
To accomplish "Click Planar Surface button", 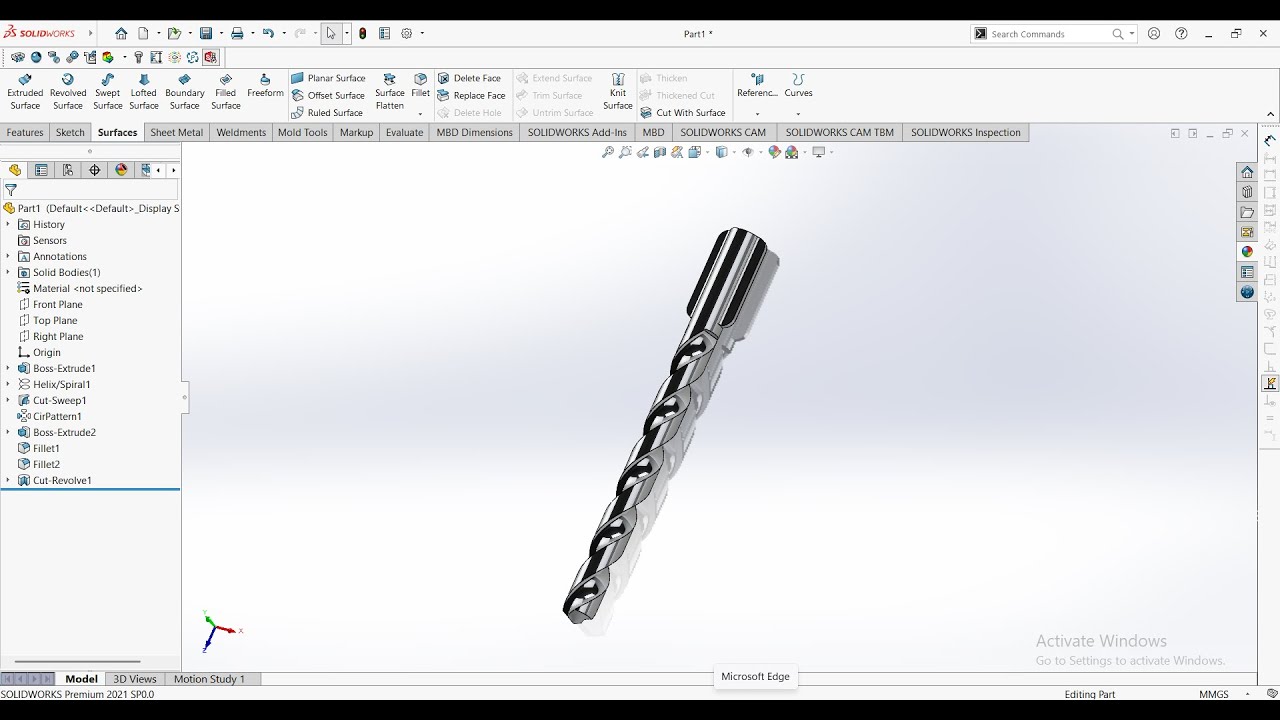I will [328, 78].
